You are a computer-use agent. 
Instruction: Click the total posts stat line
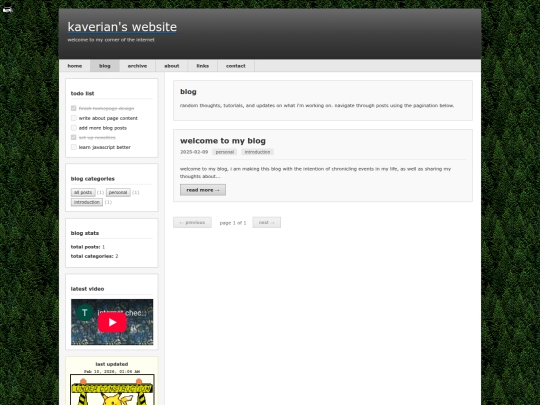88,247
